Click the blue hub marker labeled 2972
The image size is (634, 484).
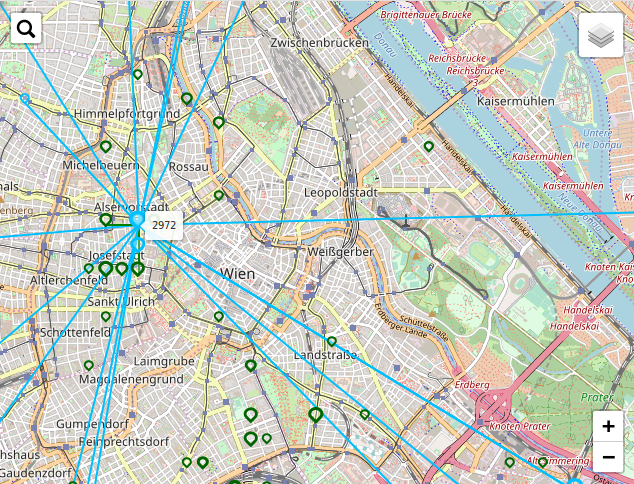pyautogui.click(x=137, y=219)
